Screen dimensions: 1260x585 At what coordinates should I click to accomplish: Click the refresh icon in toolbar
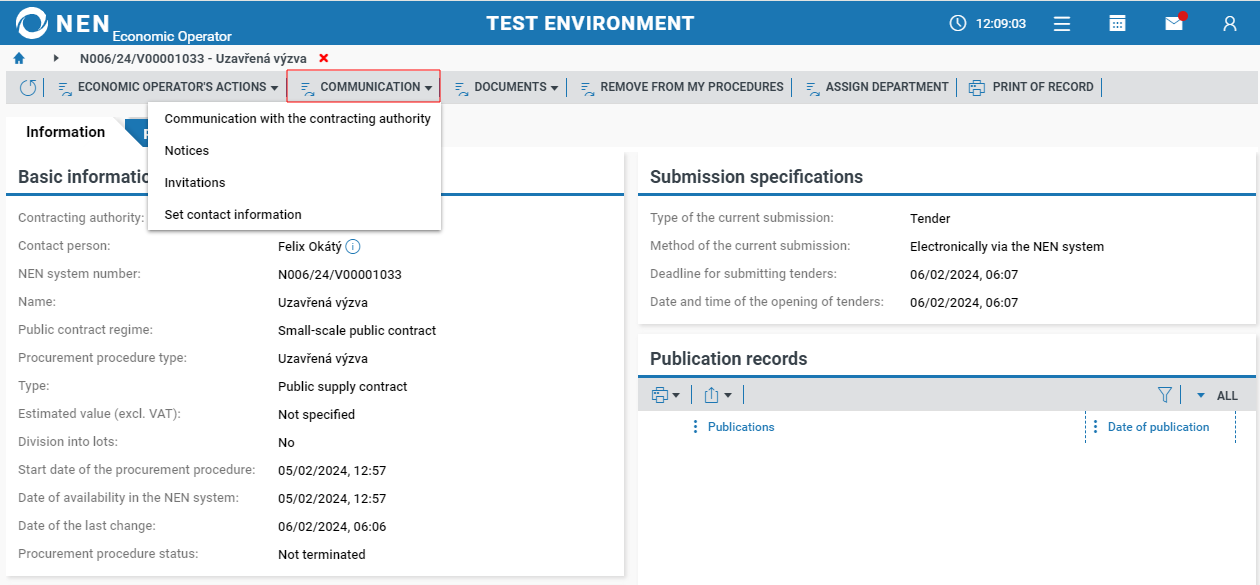coord(28,88)
